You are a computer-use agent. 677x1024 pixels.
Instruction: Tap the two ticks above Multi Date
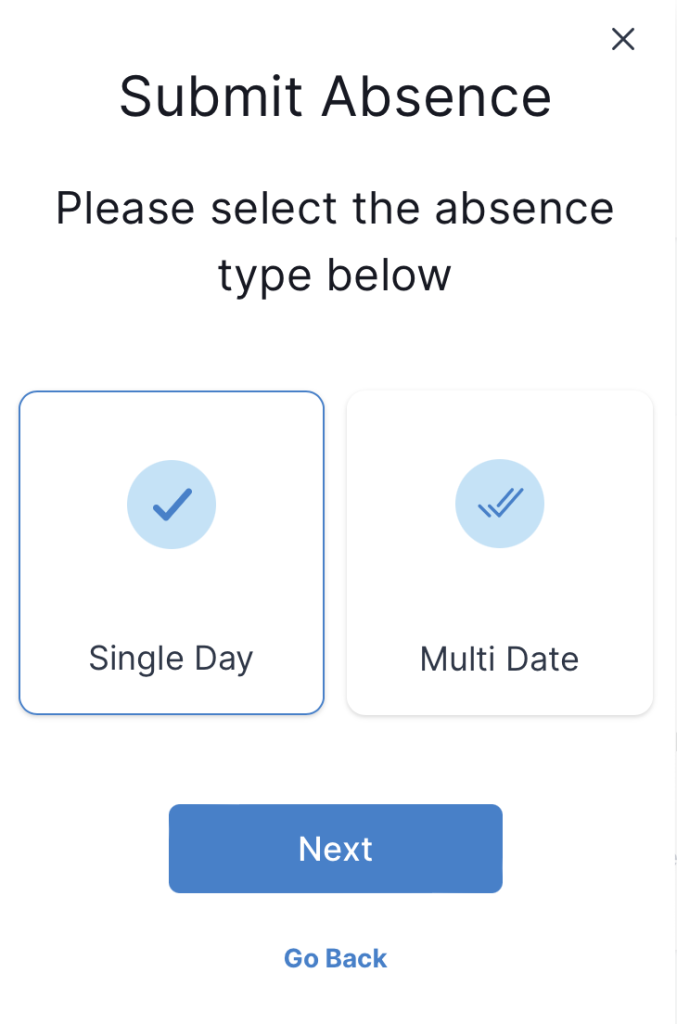(x=499, y=504)
